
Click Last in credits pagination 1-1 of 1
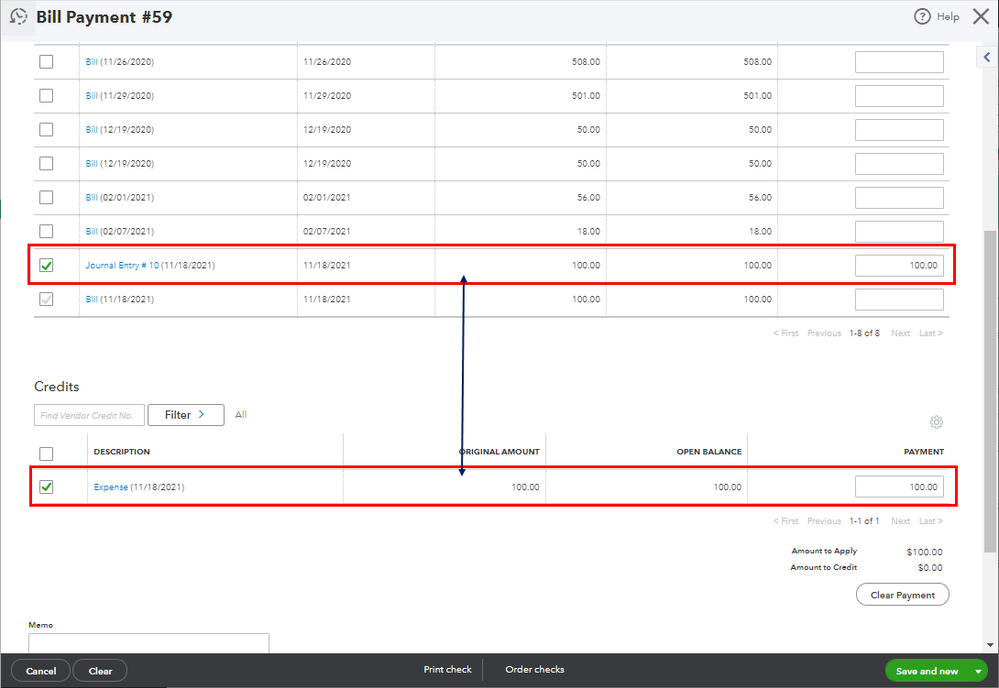930,521
